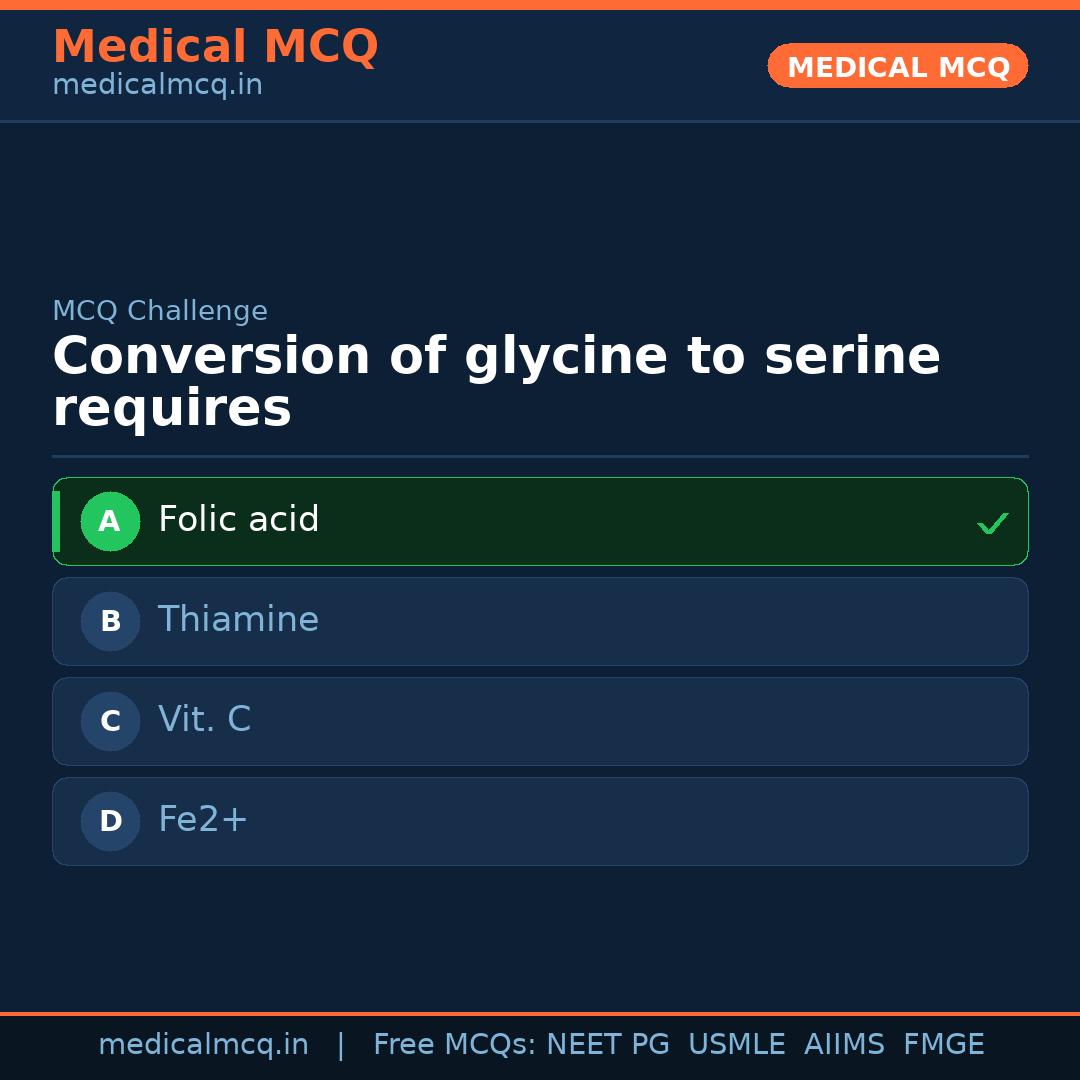1080x1080 pixels.
Task: Click the glycine to serine question text
Action: 496,382
